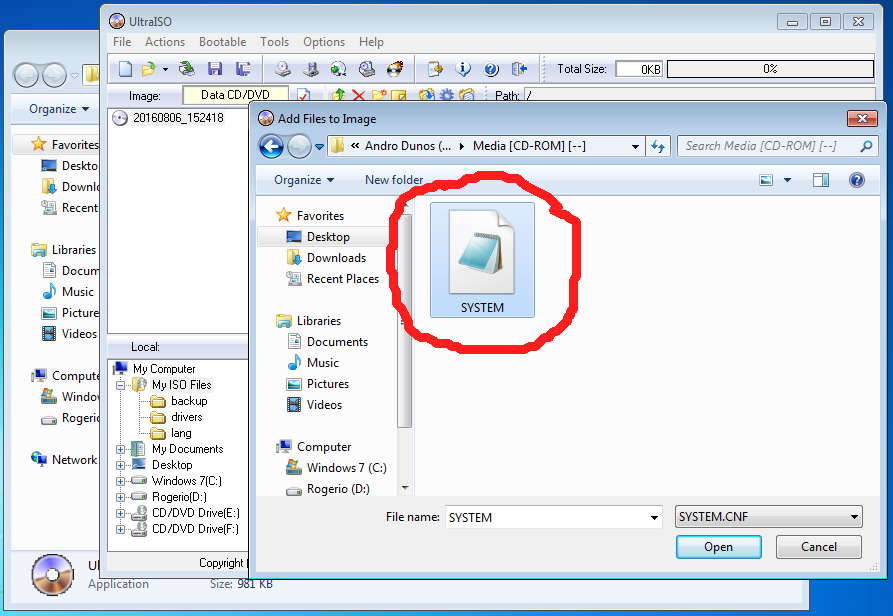Click the Save floppy disk icon

tap(214, 69)
